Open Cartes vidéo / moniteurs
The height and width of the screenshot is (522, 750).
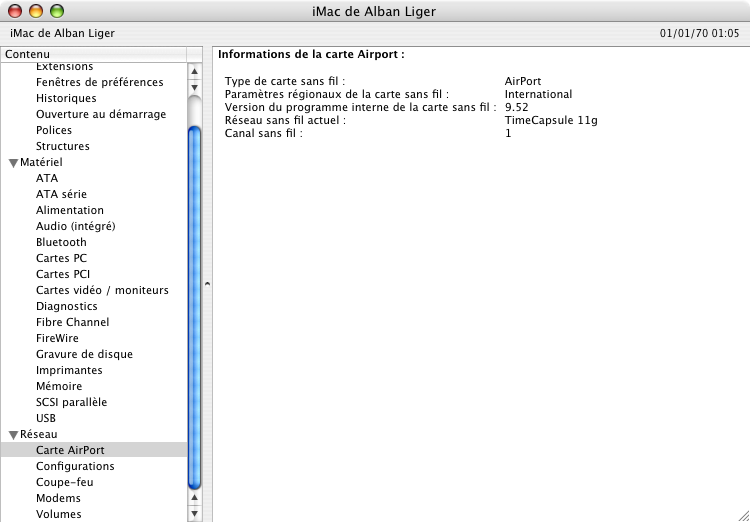102,290
